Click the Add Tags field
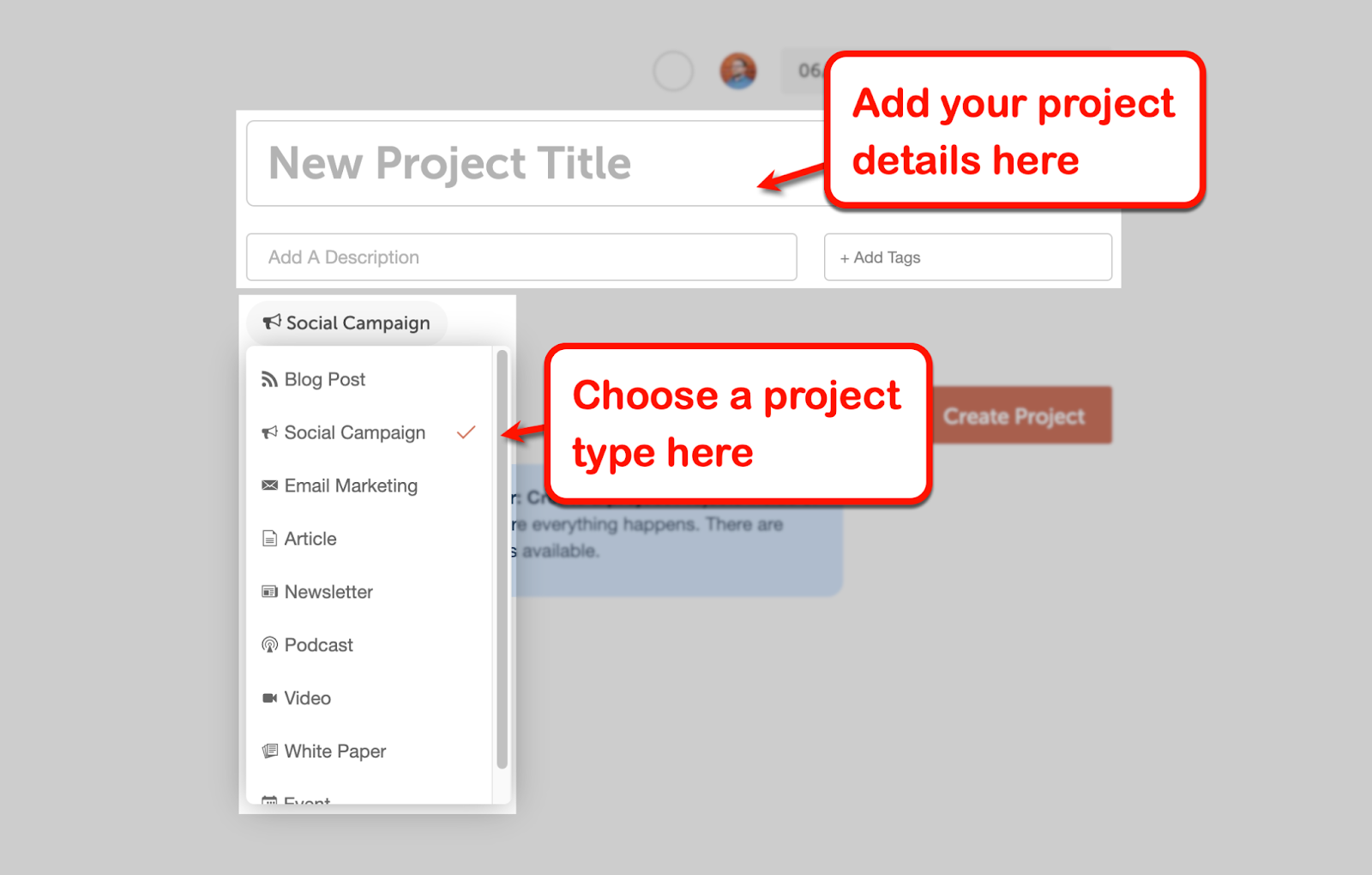This screenshot has width=1372, height=875. (968, 257)
